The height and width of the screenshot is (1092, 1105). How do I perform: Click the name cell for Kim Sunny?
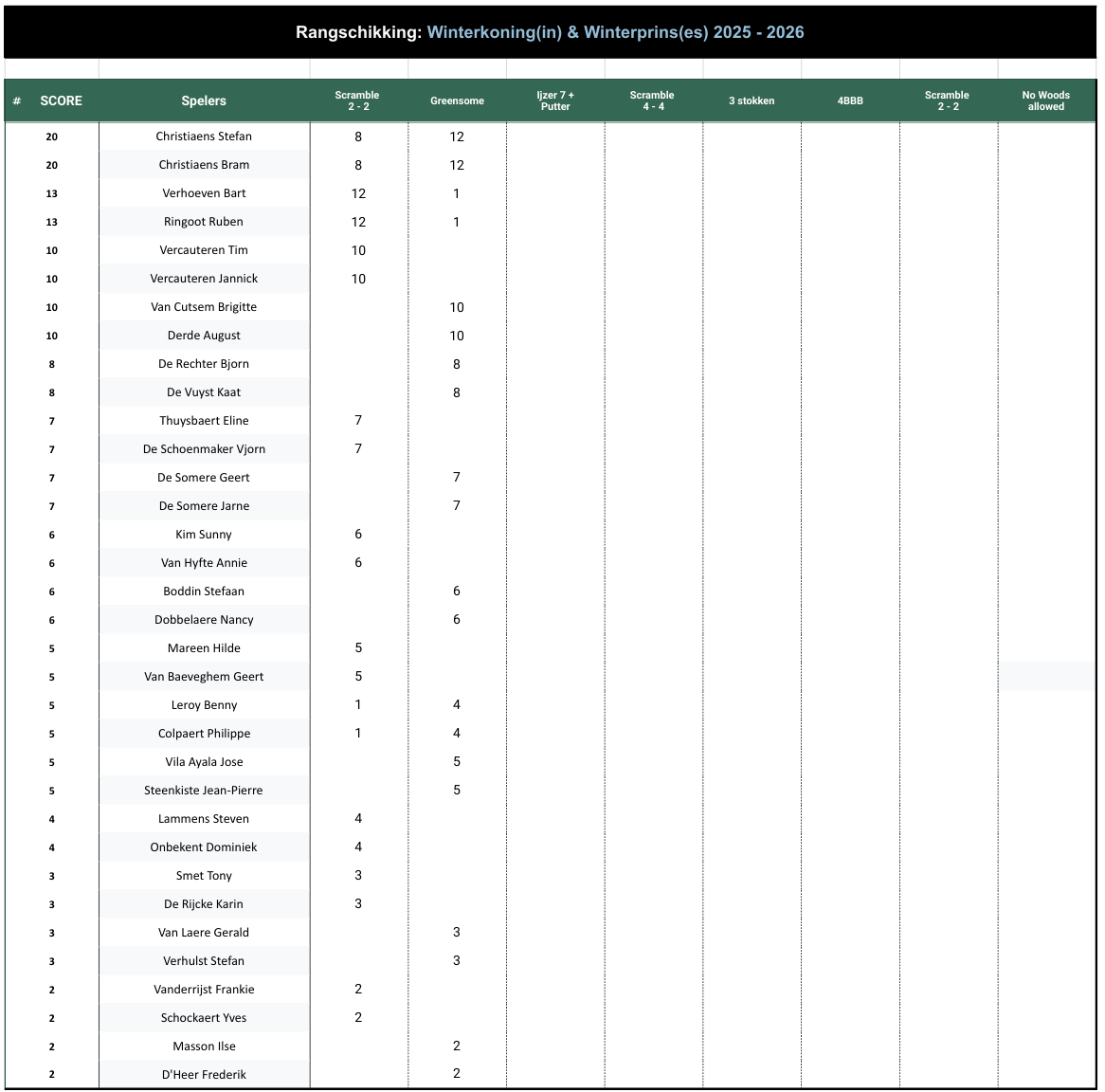pos(204,534)
